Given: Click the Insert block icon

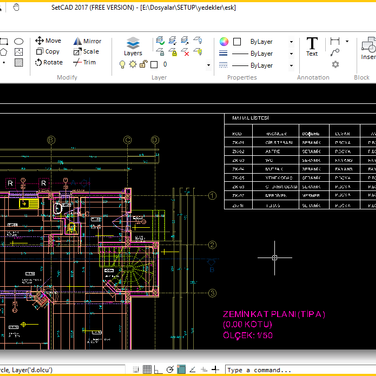Looking at the screenshot, I should 369,48.
